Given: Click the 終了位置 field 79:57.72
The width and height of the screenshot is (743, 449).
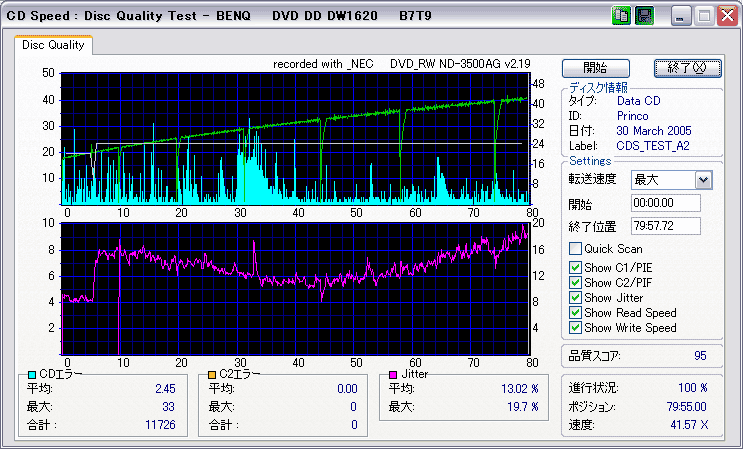Looking at the screenshot, I should (666, 226).
